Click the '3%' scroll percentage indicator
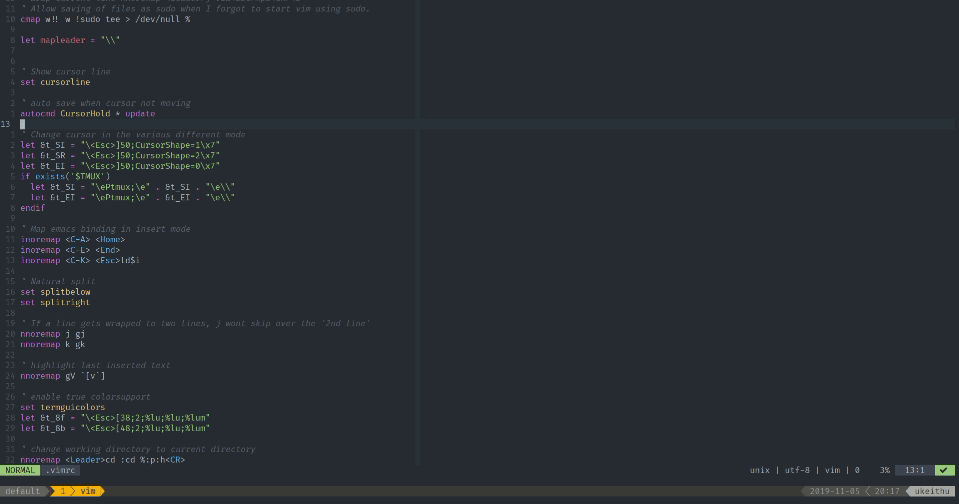The width and height of the screenshot is (959, 504). tap(885, 470)
